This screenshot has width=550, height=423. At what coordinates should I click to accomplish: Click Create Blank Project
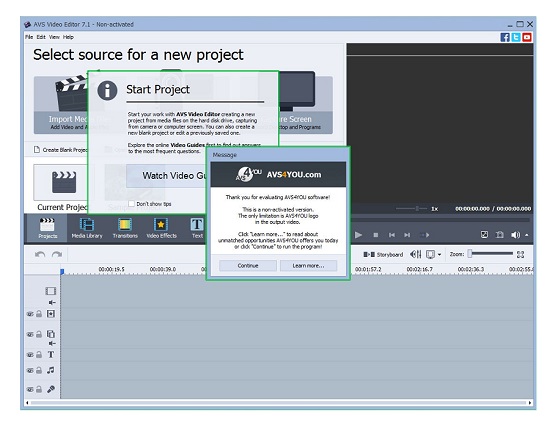(61, 150)
